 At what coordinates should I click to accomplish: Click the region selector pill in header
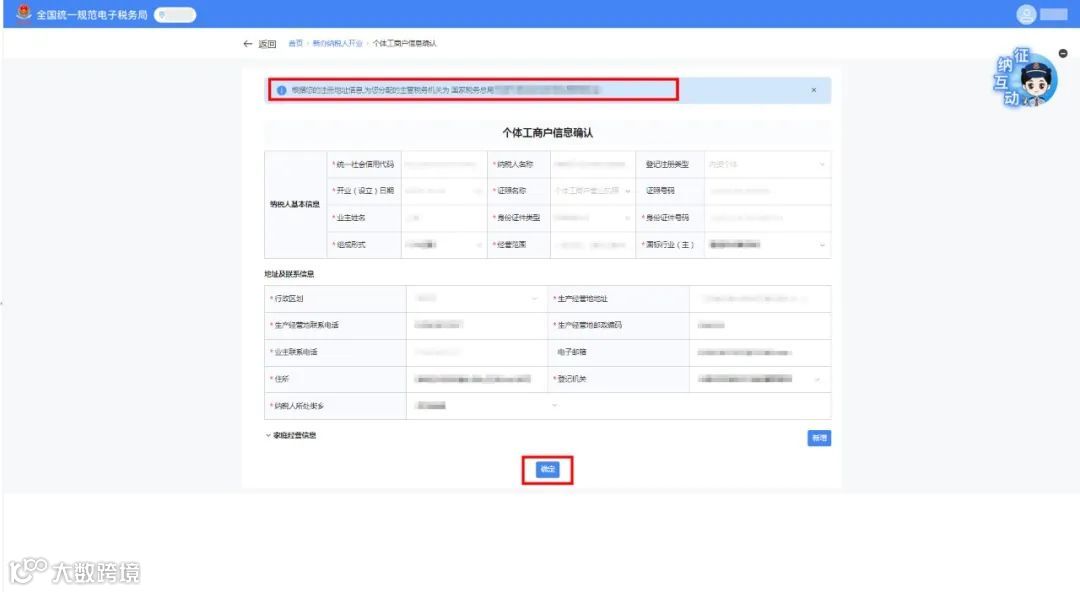[x=175, y=14]
